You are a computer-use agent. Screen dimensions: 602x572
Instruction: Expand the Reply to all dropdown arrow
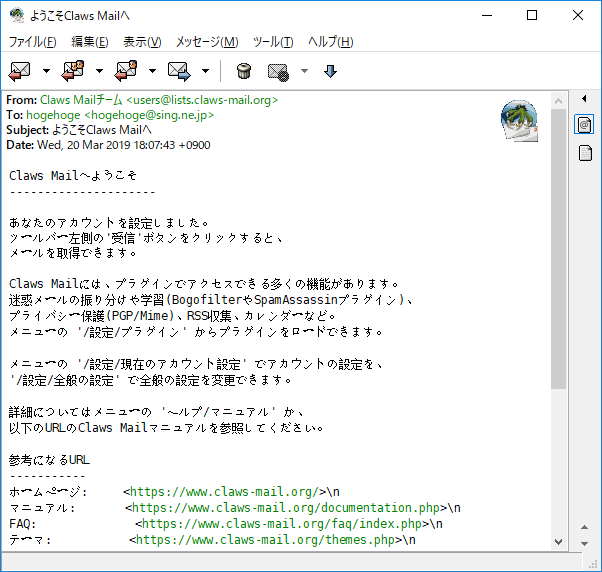click(x=99, y=71)
